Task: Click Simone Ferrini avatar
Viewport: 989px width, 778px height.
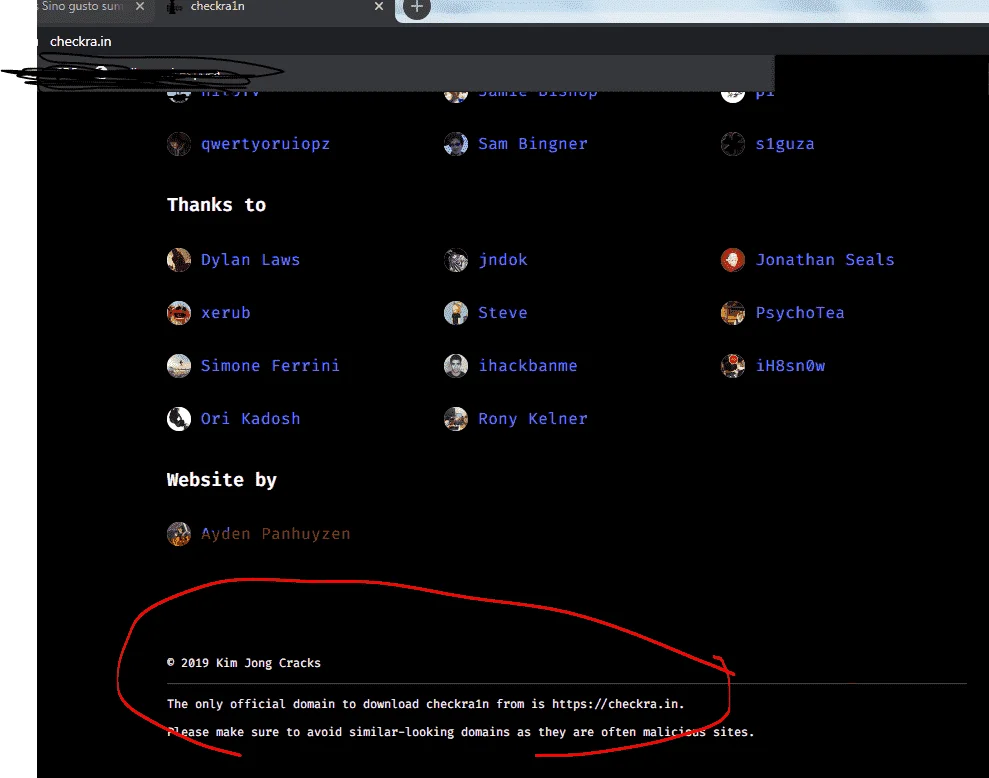Action: pos(179,366)
